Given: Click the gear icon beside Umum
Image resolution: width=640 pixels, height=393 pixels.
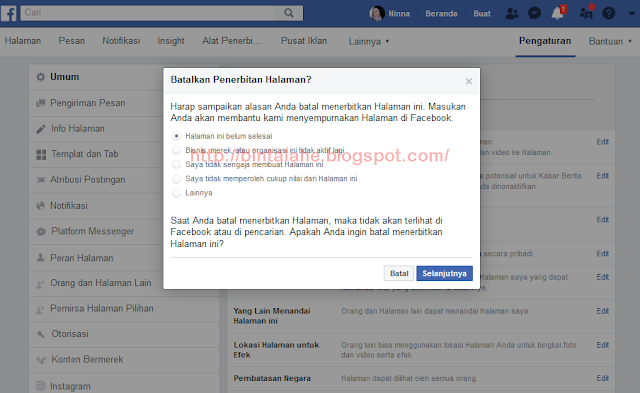Looking at the screenshot, I should coord(40,77).
